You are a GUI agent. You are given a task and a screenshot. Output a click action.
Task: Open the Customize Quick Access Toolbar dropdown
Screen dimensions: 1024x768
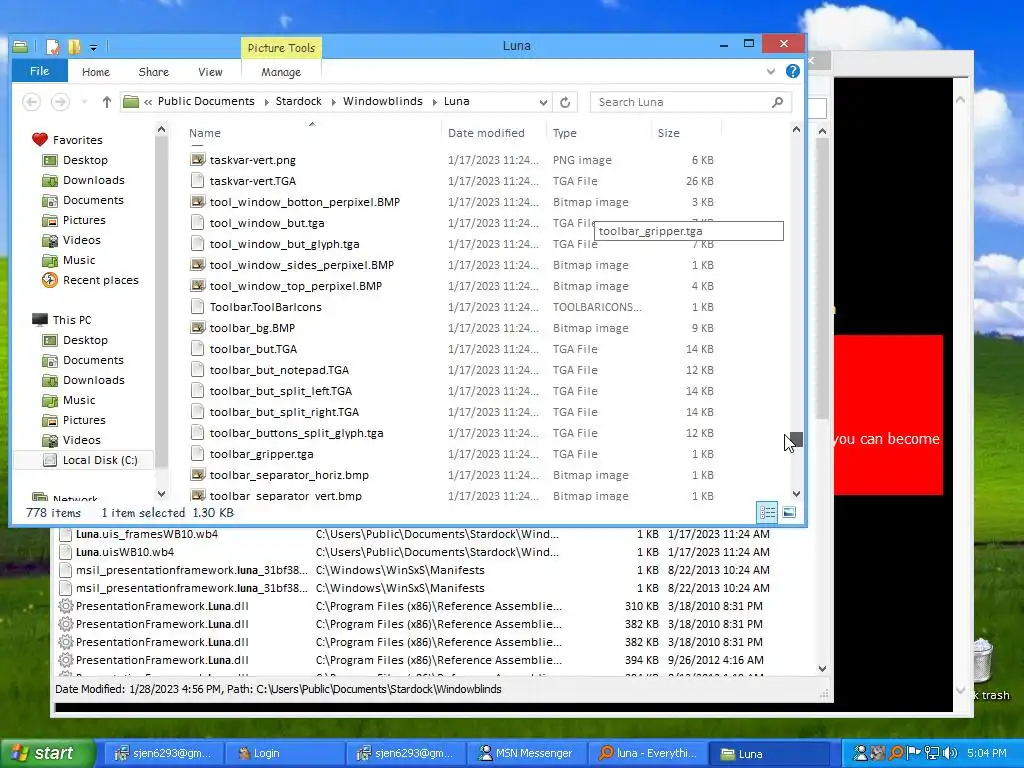tap(93, 48)
